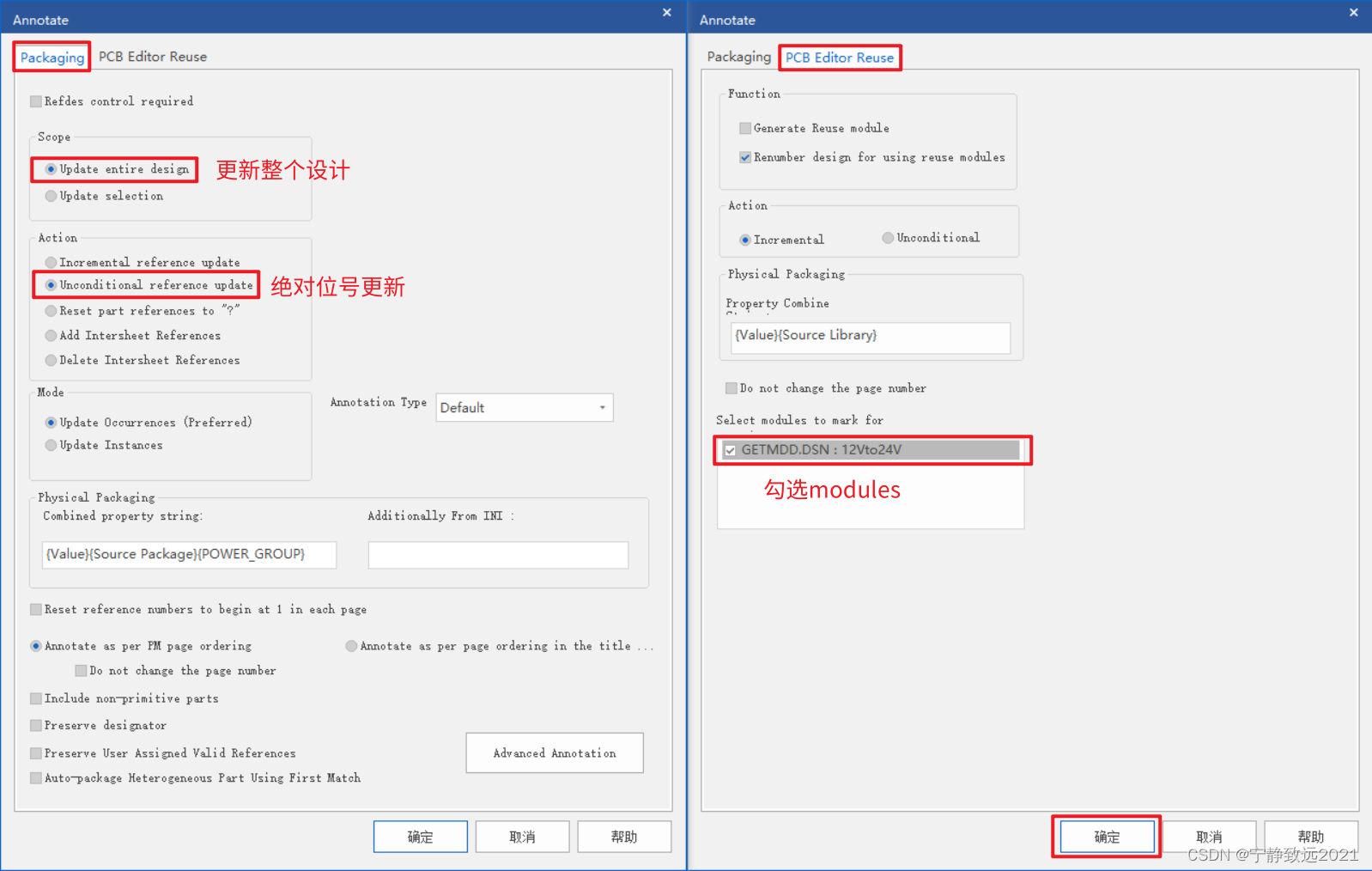Check Reset reference numbers to begin at 1

[36, 610]
